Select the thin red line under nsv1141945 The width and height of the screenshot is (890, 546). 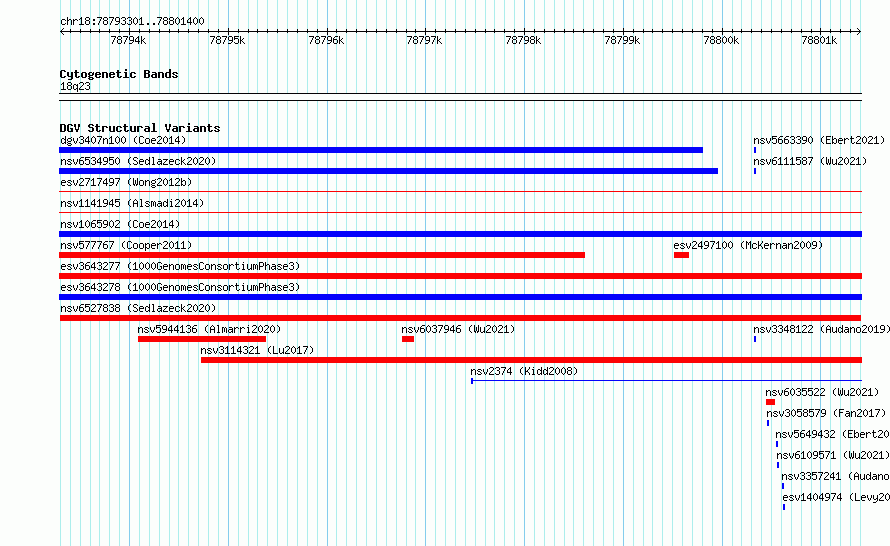point(460,213)
